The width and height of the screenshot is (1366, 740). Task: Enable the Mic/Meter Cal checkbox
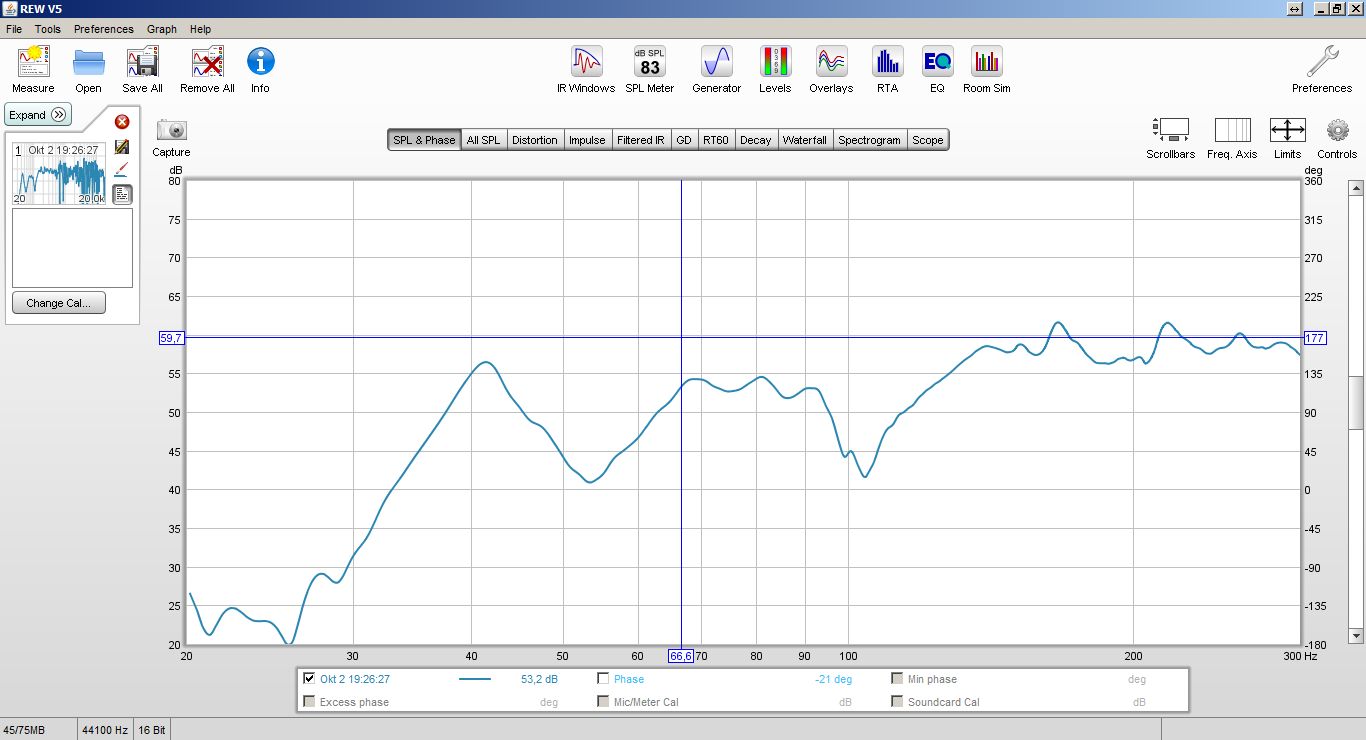(x=603, y=702)
